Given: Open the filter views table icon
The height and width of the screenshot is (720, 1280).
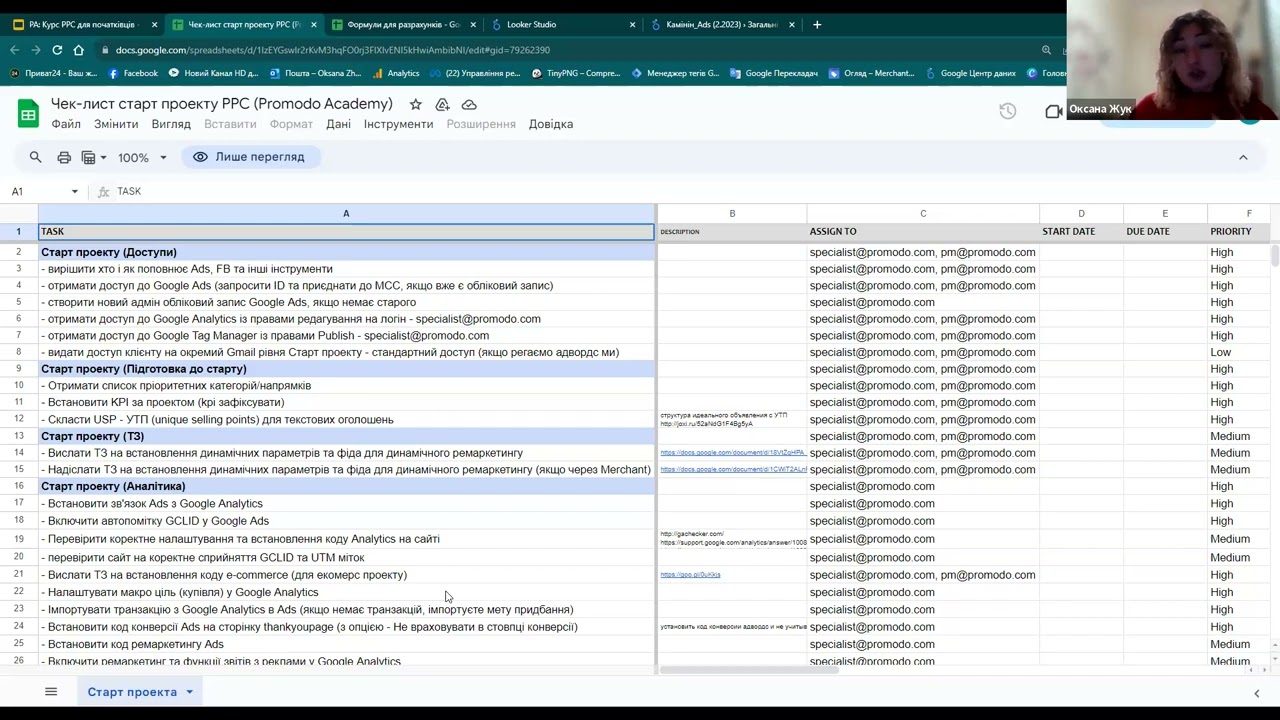Looking at the screenshot, I should point(88,157).
